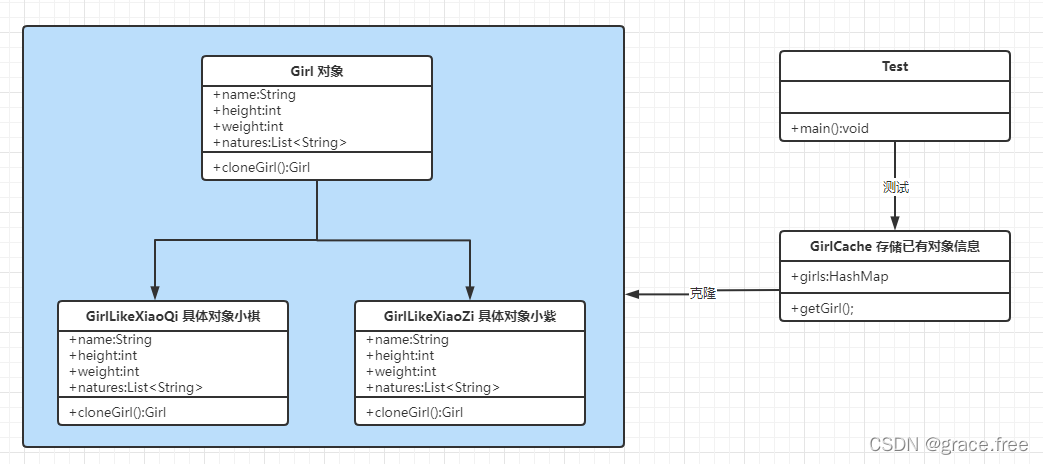Click the empty attributes section of Test class
This screenshot has width=1043, height=464.
coord(895,98)
